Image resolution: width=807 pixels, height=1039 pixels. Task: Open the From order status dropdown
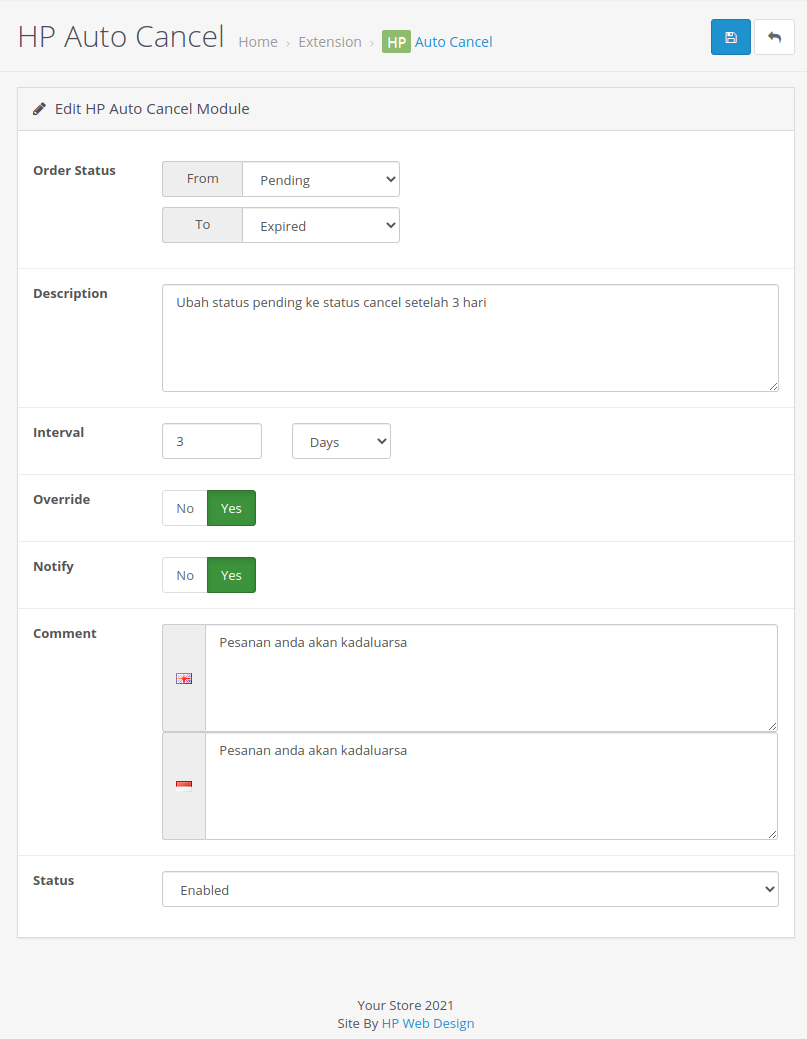(x=320, y=180)
